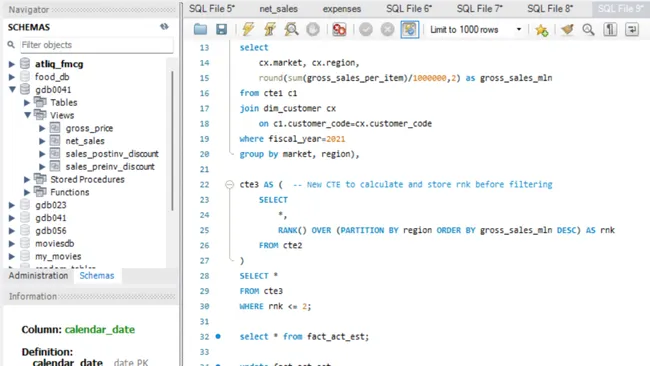The height and width of the screenshot is (366, 650).
Task: Execute the query with lightning bolt icon
Action: (x=248, y=29)
